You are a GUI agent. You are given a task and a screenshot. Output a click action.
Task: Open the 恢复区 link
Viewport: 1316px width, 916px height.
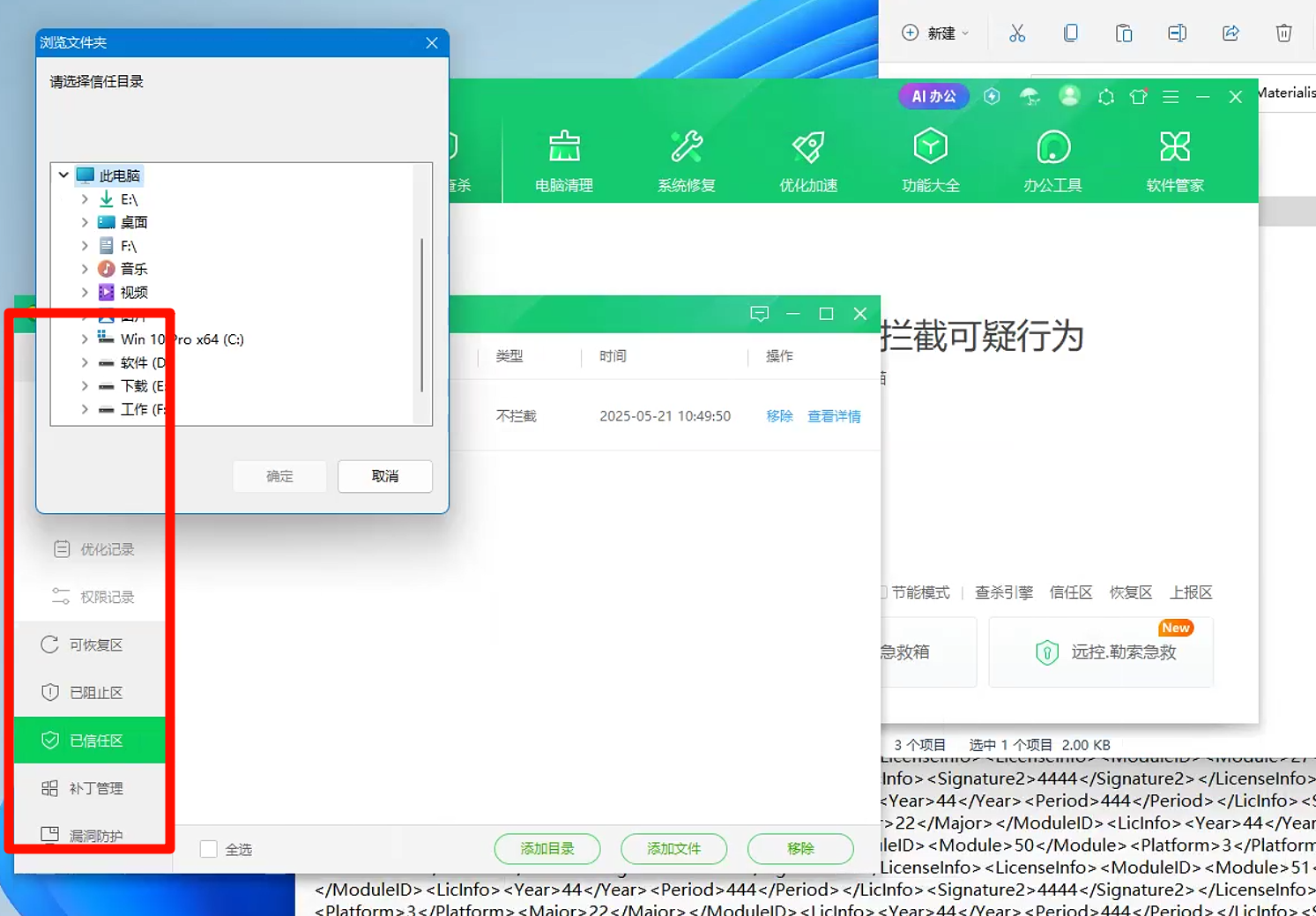1131,592
